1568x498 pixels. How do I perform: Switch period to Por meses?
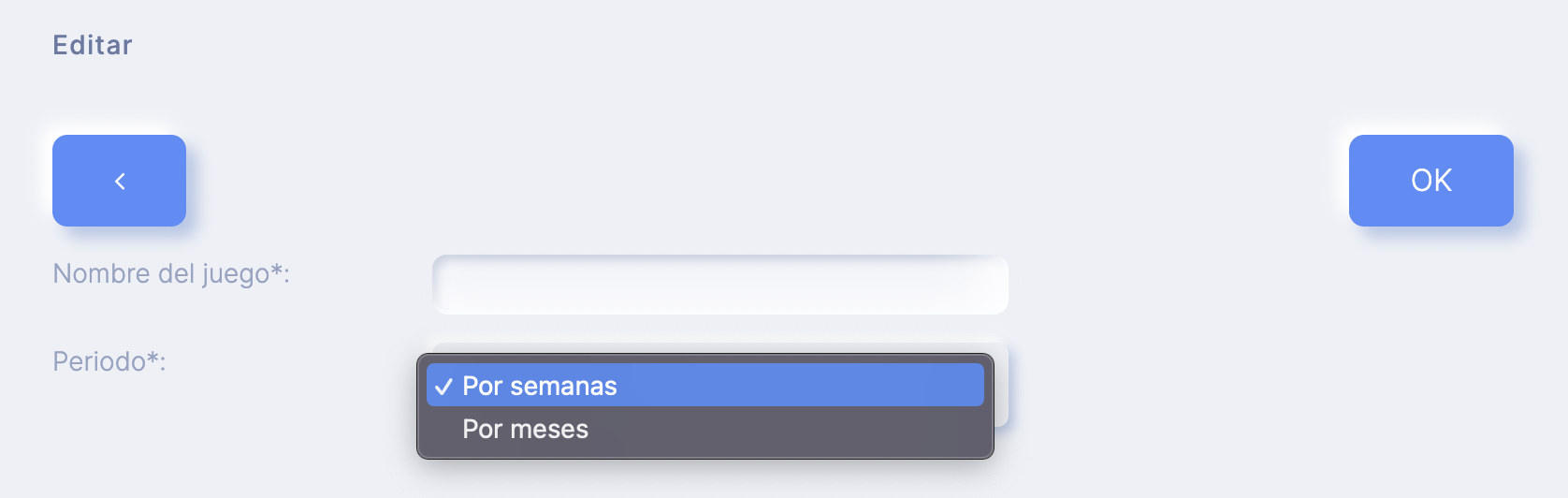click(705, 429)
